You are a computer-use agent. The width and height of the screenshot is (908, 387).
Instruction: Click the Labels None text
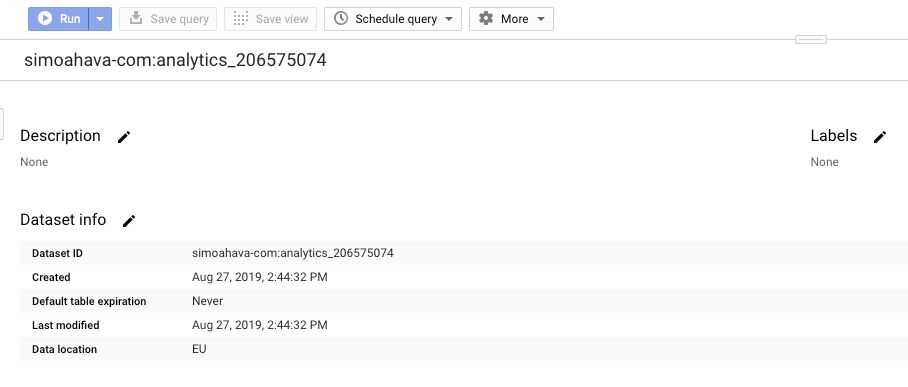coord(825,162)
